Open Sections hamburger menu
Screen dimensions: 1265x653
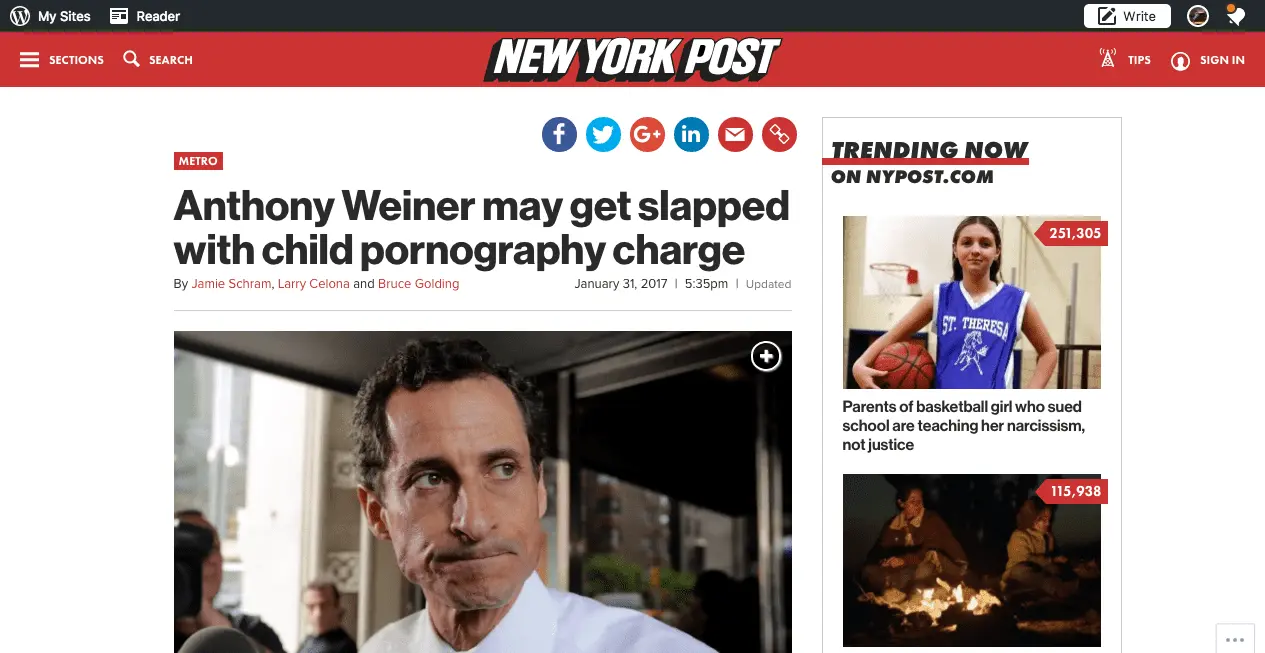point(61,60)
